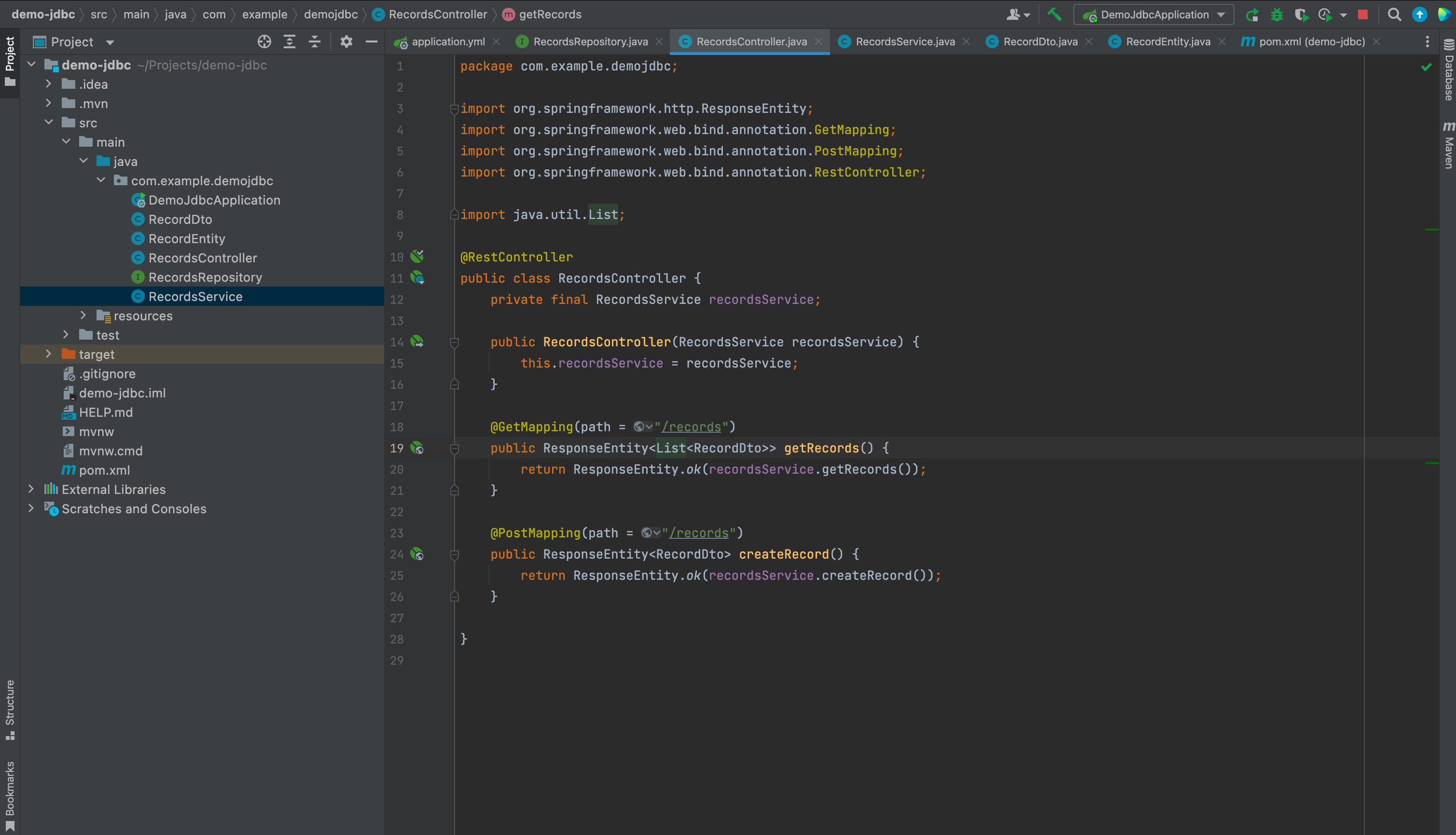This screenshot has height=835, width=1456.
Task: Select opened file target icon in Project panel
Action: click(x=264, y=41)
